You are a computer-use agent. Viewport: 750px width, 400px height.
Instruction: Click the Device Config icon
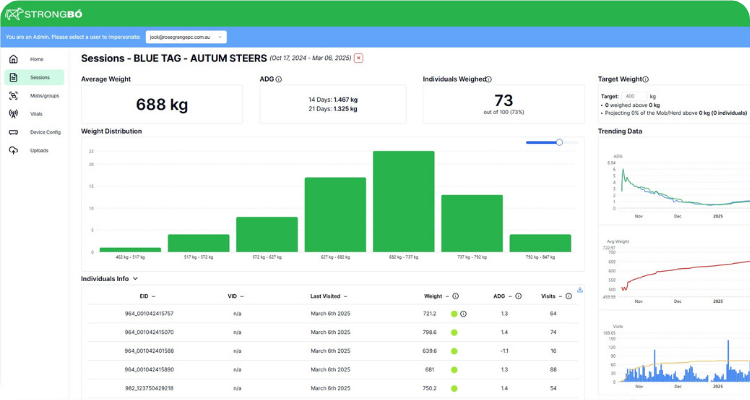pos(13,132)
